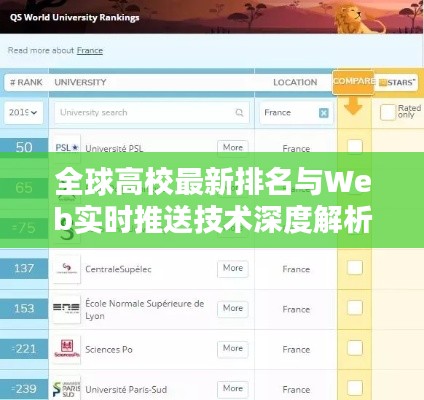
Task: Open the Sciences Po name link
Action: point(109,350)
